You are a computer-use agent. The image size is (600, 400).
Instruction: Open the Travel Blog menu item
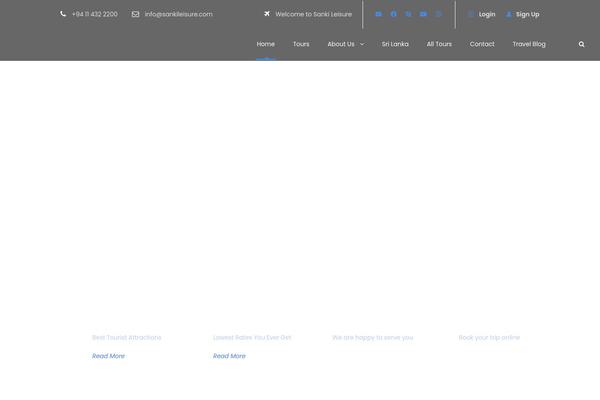tap(529, 44)
